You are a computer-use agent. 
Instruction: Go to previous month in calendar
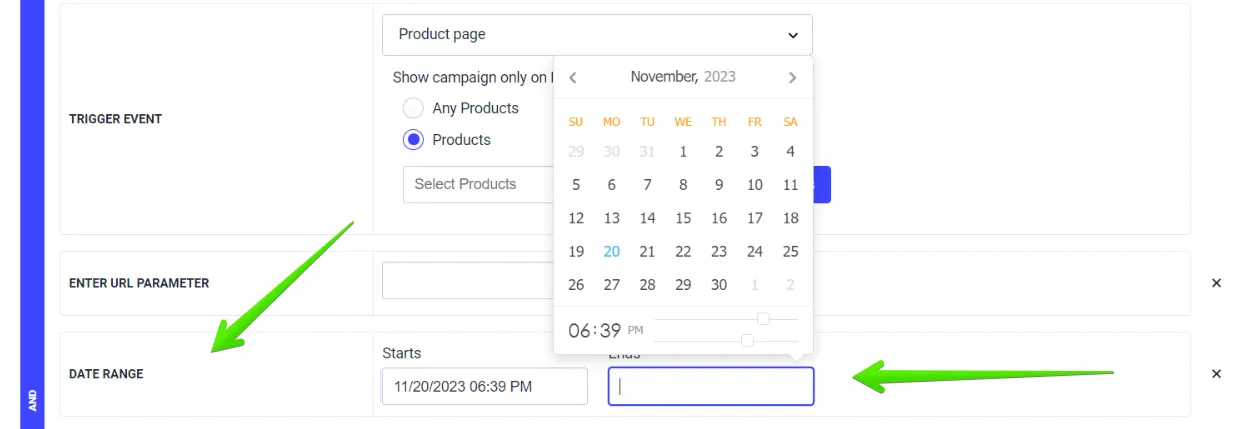coord(573,77)
